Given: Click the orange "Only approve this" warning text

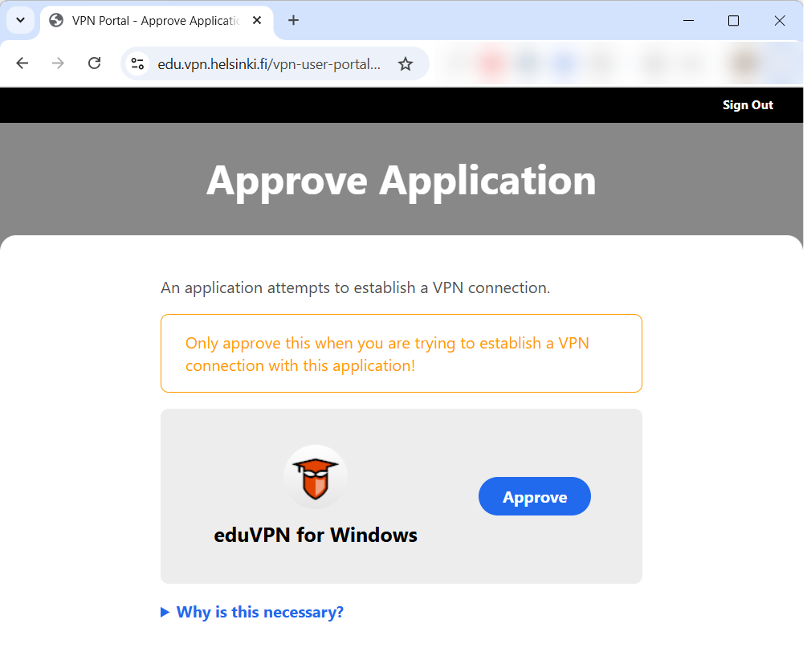Looking at the screenshot, I should pos(387,354).
